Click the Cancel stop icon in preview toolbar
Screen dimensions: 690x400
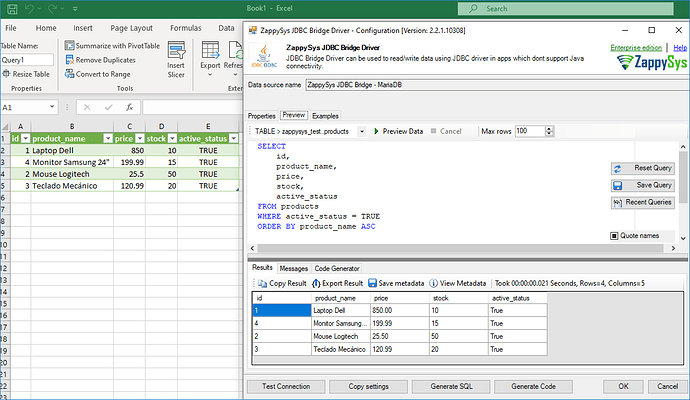coord(433,131)
